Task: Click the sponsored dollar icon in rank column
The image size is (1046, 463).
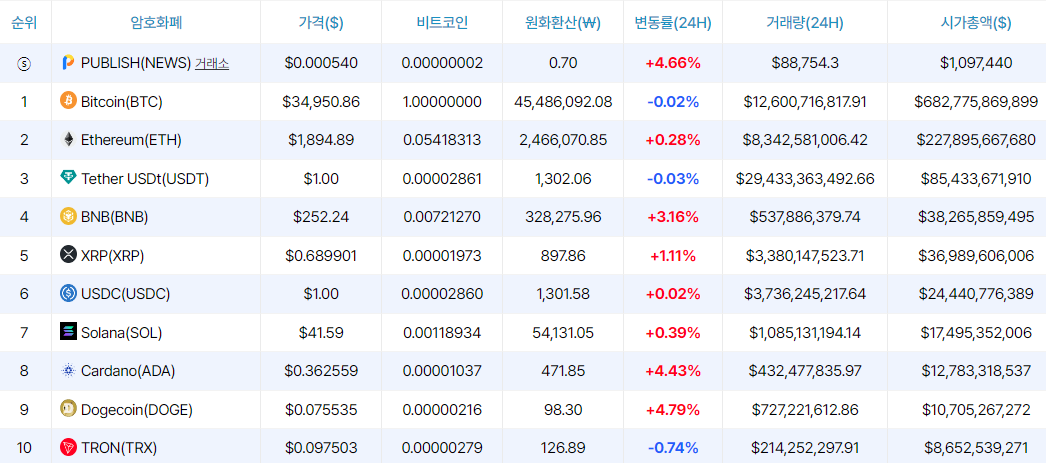Action: click(24, 63)
